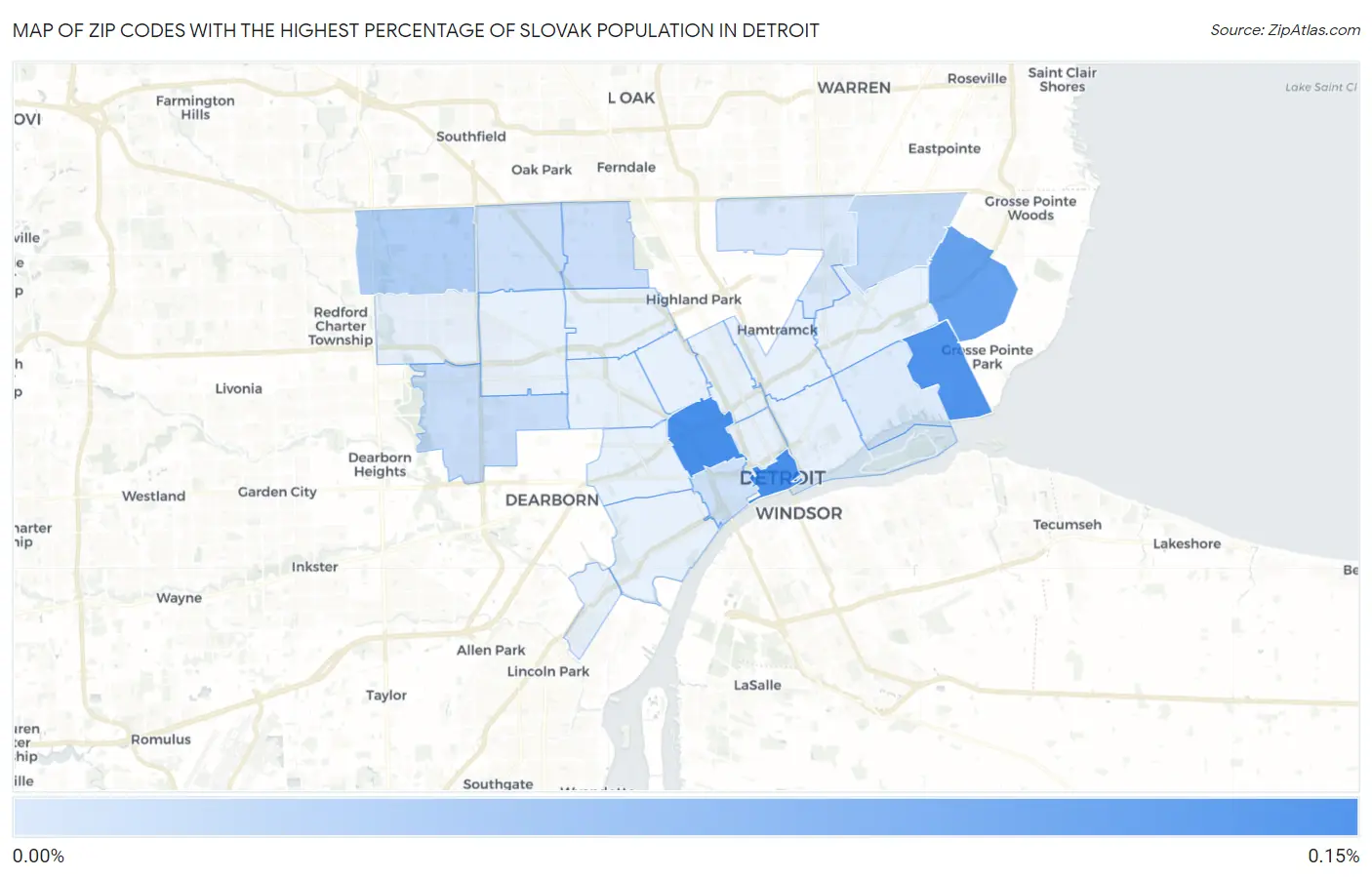Click the Dearborn Heights label
This screenshot has width=1372, height=877.
[380, 464]
